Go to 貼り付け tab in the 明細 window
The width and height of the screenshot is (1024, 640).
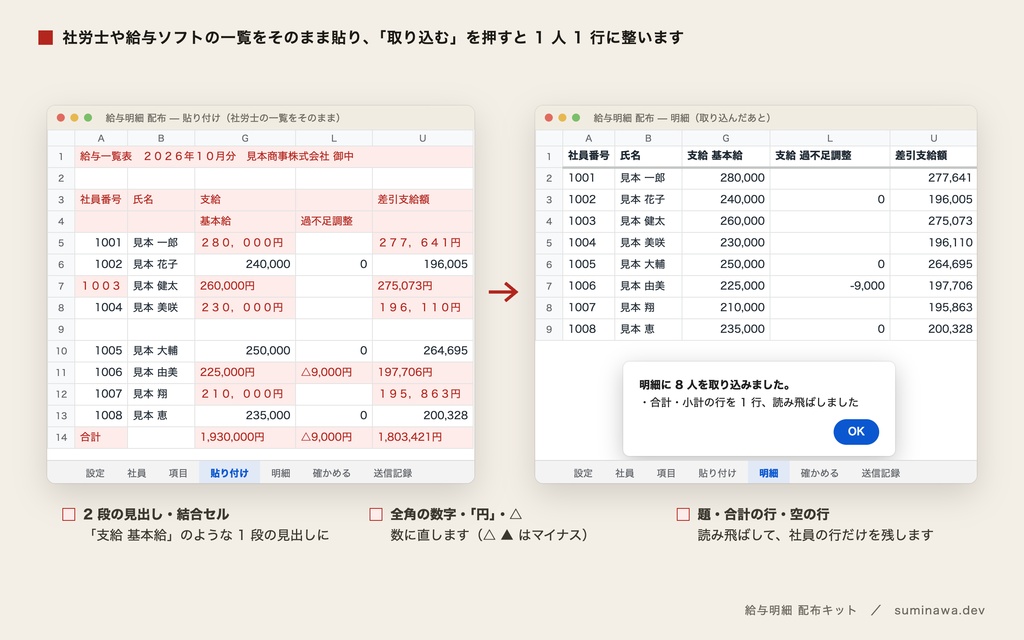717,473
